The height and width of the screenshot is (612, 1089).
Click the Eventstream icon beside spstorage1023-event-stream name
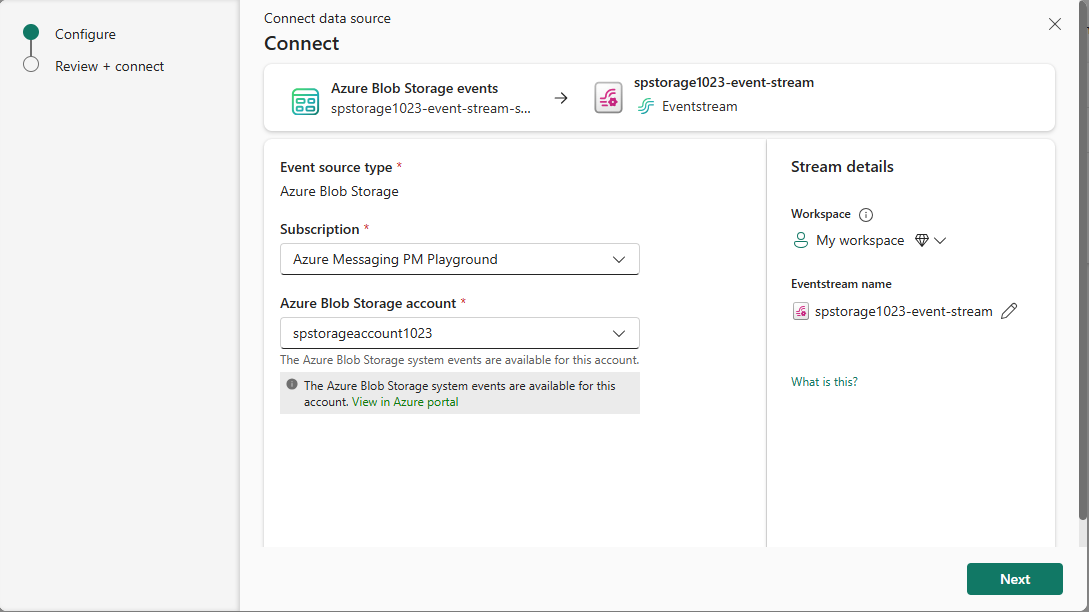[x=800, y=311]
